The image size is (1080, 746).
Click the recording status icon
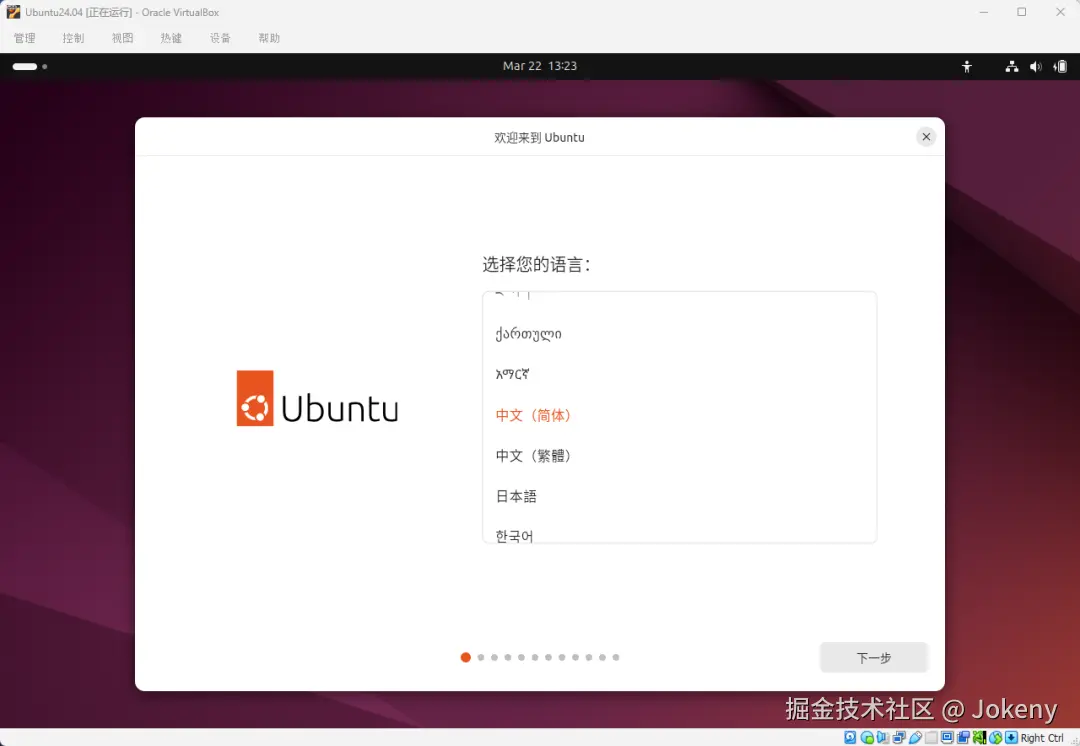(x=964, y=738)
